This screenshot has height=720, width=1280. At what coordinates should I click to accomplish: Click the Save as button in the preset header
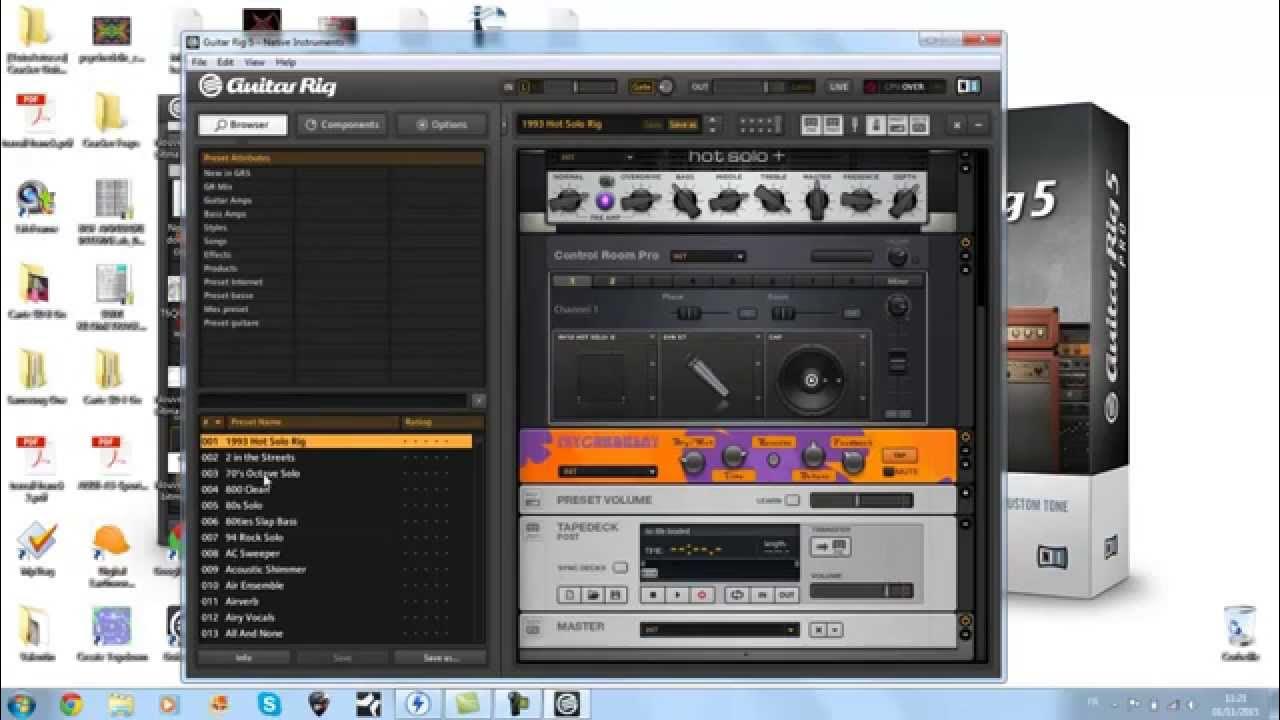click(x=682, y=125)
